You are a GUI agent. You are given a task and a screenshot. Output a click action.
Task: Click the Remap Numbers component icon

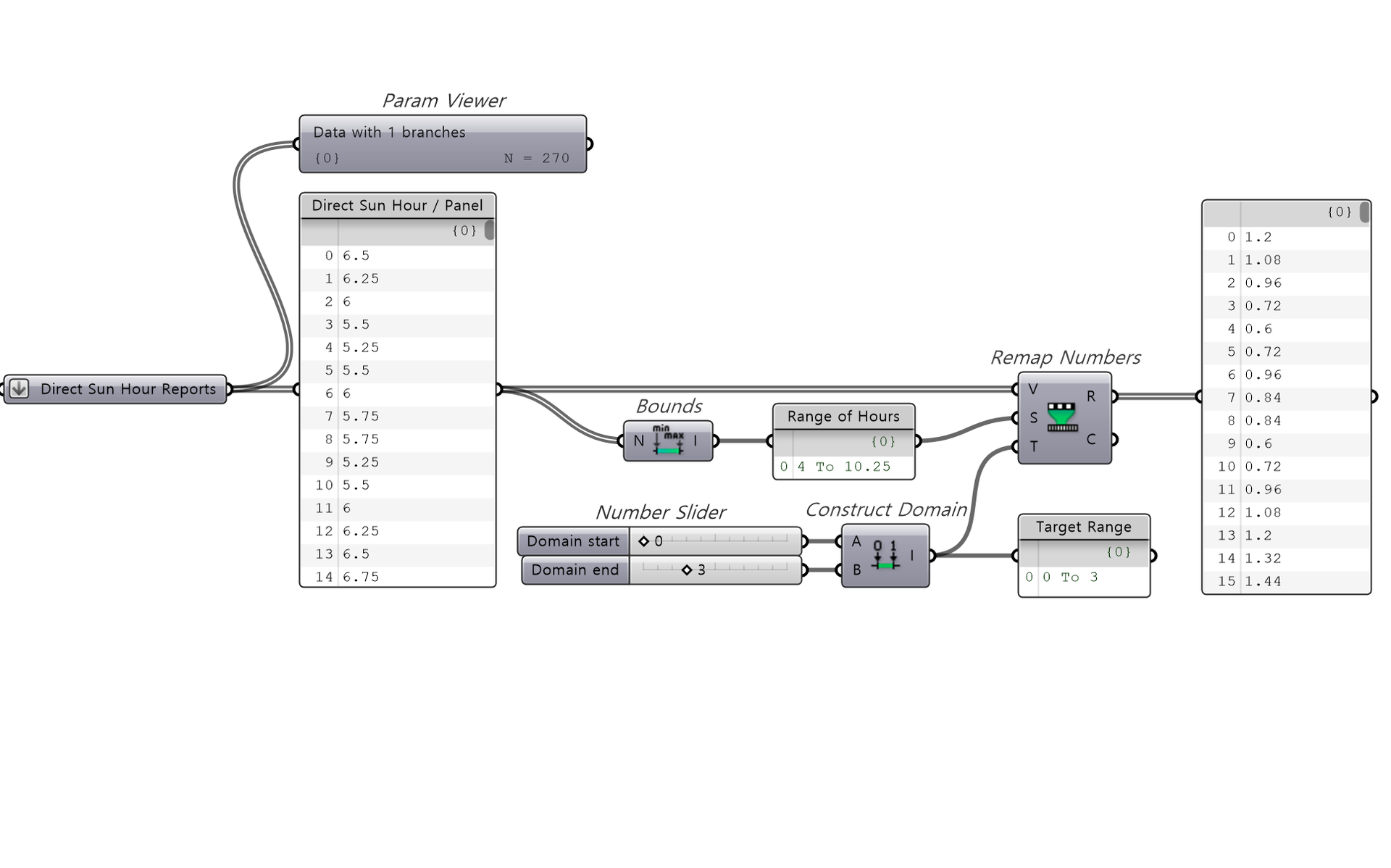[1062, 417]
